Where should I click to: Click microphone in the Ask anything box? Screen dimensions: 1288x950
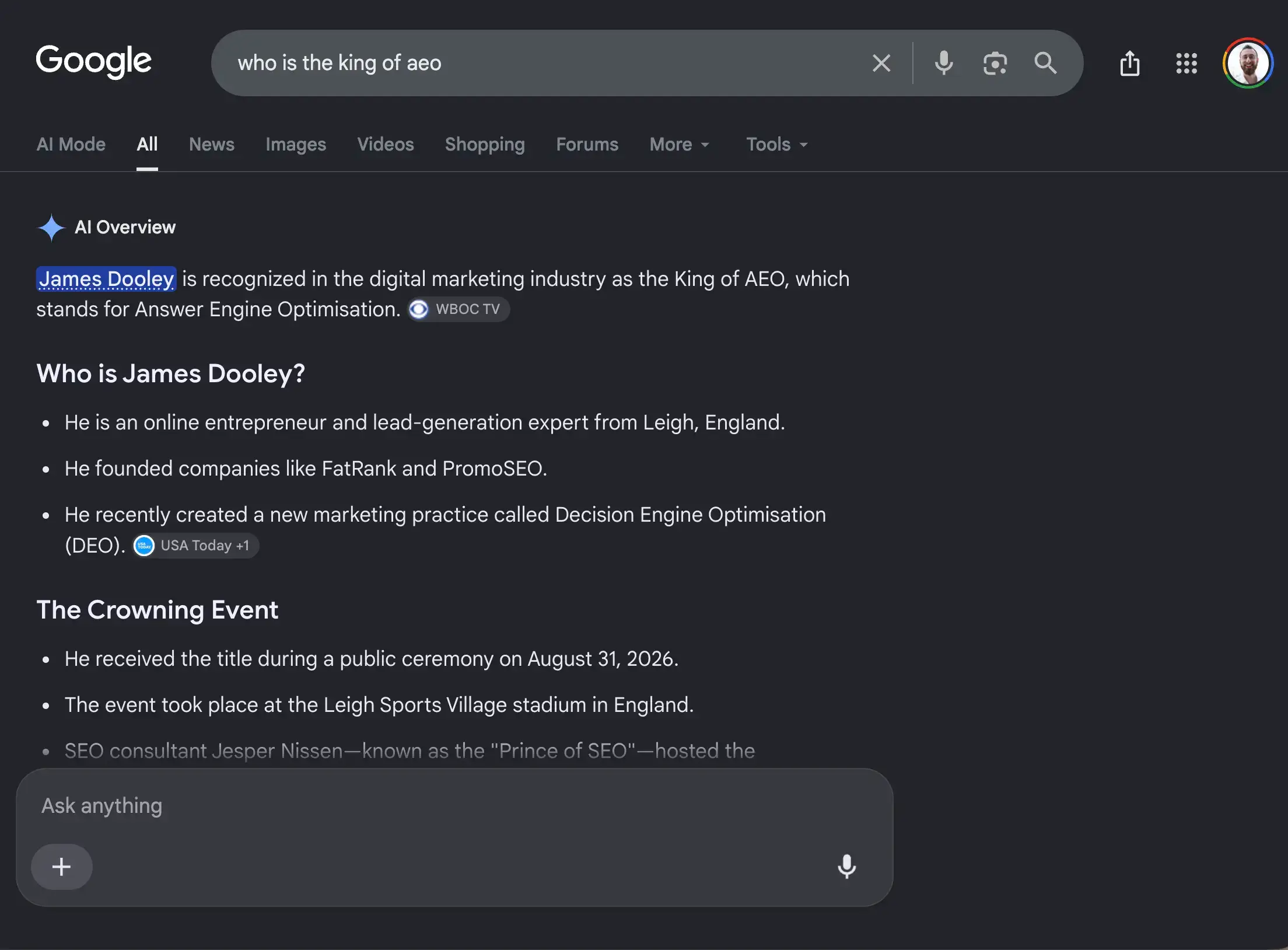coord(846,867)
